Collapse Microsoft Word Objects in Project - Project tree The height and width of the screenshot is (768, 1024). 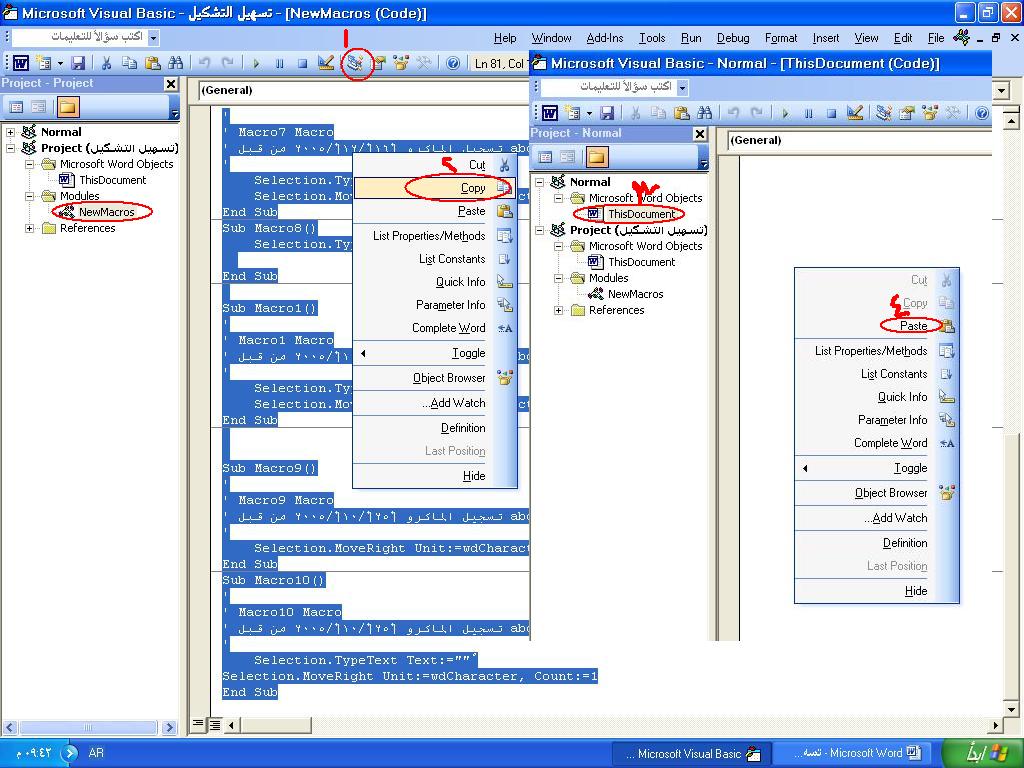click(29, 165)
